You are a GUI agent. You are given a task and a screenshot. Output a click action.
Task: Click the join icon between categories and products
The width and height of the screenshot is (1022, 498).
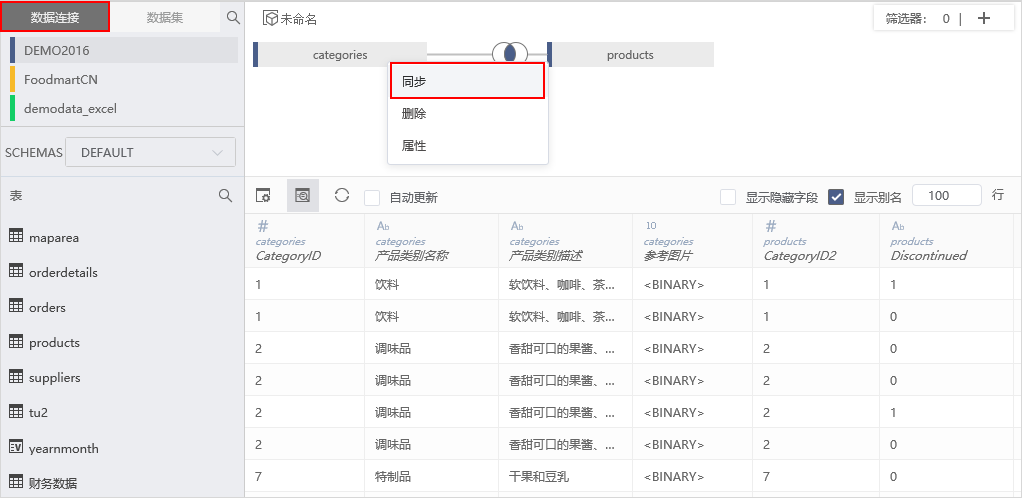(510, 54)
